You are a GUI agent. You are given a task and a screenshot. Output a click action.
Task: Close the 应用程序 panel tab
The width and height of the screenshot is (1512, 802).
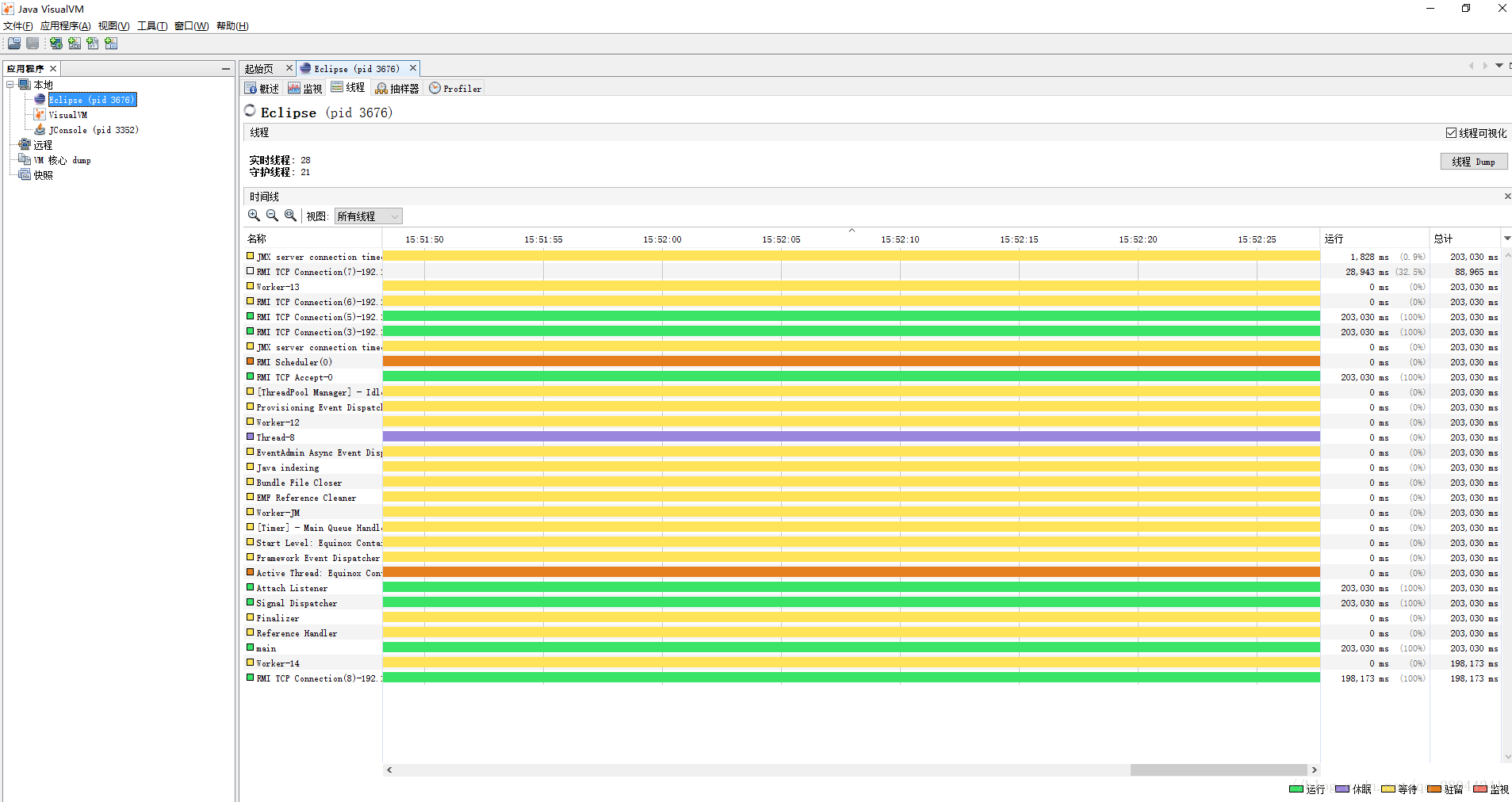click(53, 69)
